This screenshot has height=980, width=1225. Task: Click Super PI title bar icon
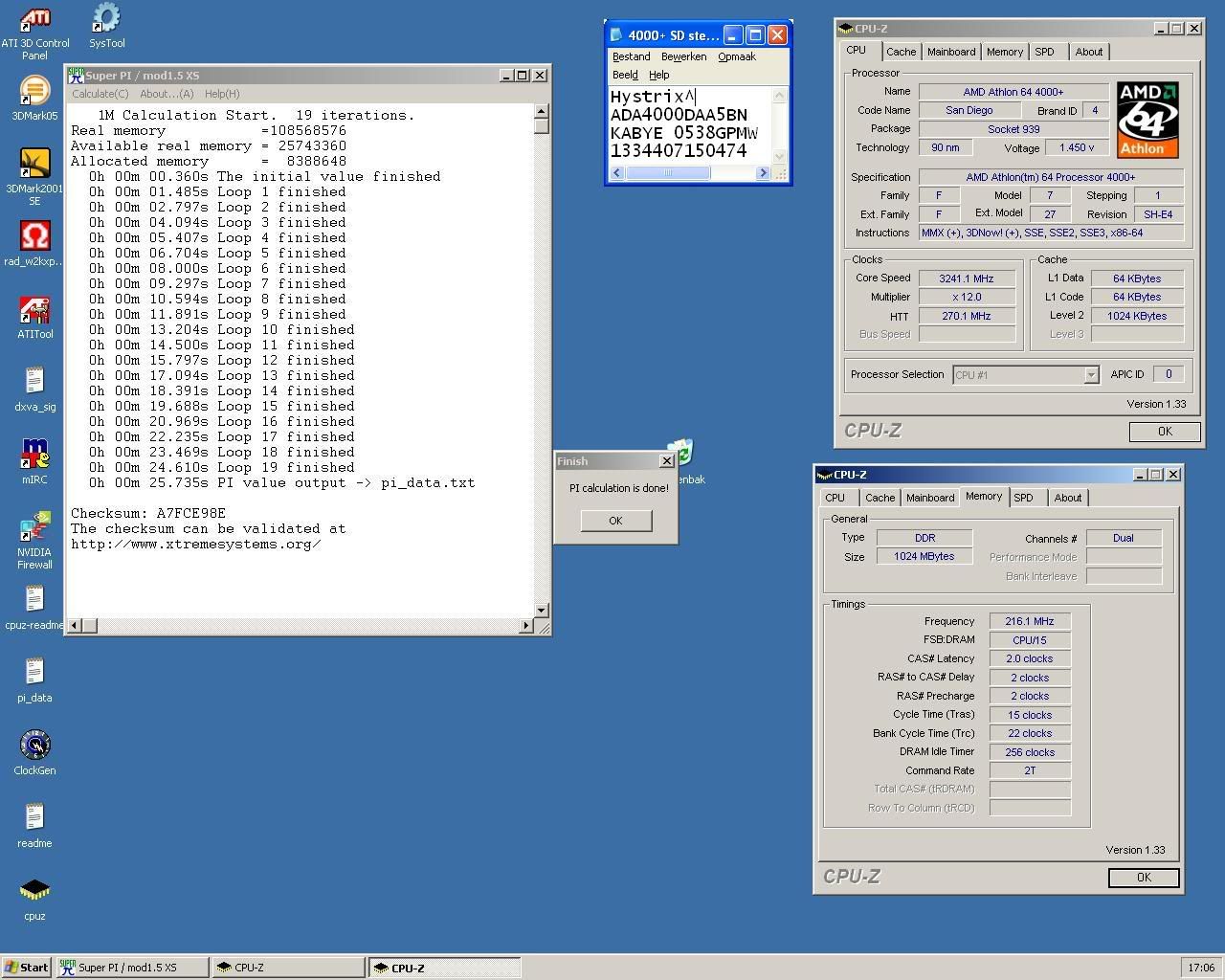pos(76,75)
